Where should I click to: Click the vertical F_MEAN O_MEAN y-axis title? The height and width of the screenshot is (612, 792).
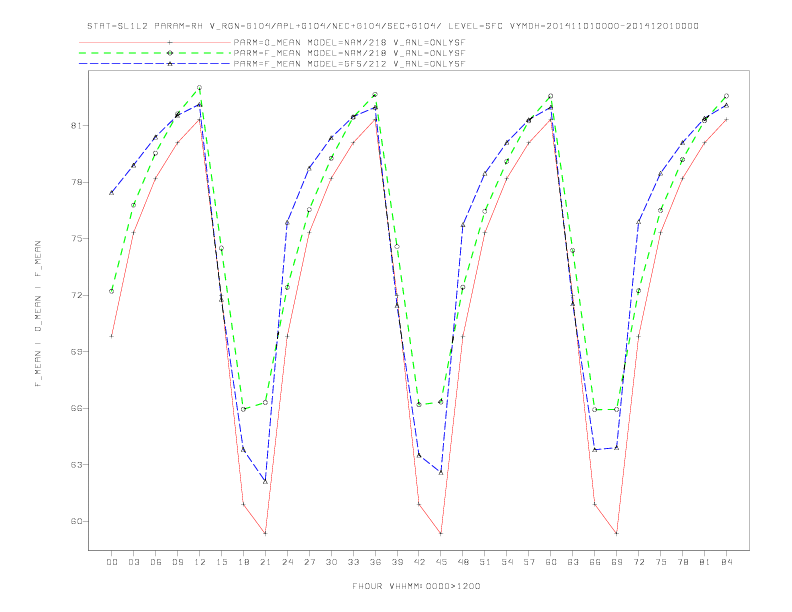point(38,314)
